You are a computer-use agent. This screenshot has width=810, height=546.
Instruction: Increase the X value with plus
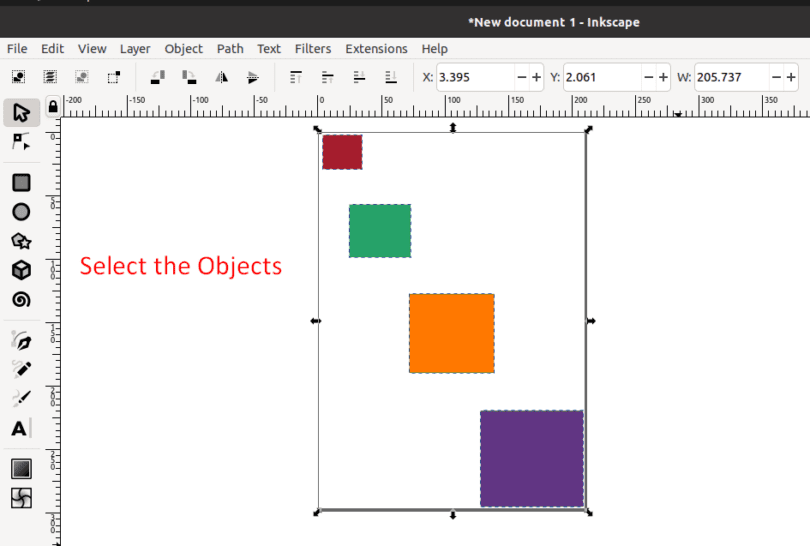[x=536, y=77]
